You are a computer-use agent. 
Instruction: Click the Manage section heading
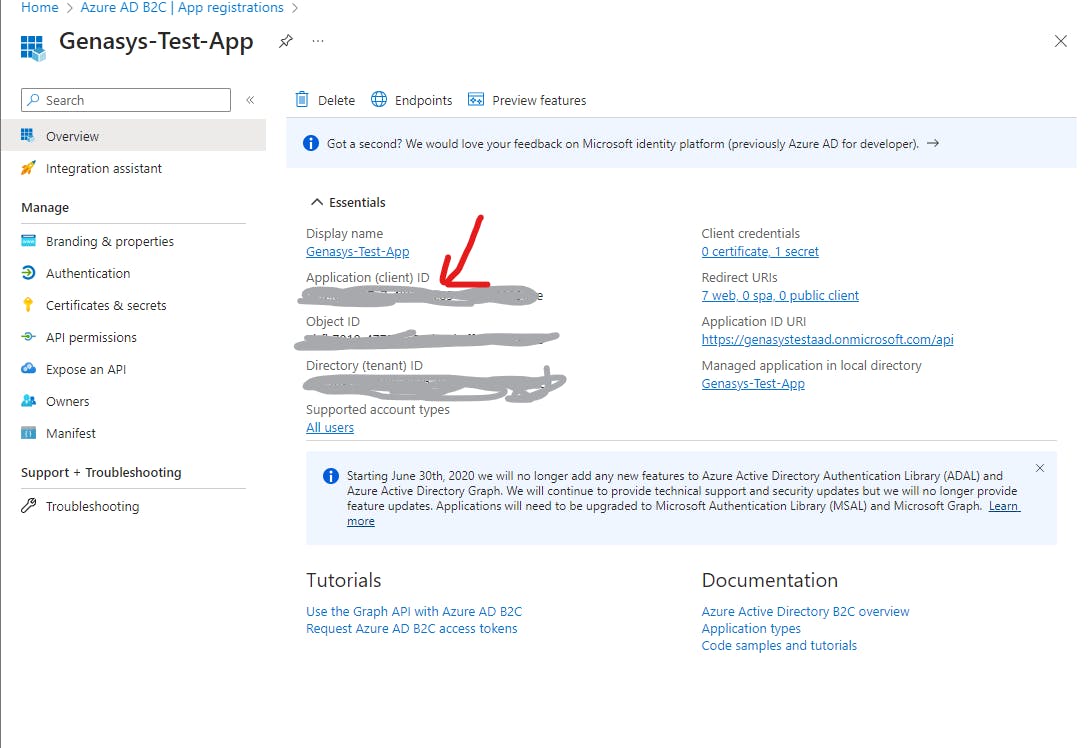(45, 207)
